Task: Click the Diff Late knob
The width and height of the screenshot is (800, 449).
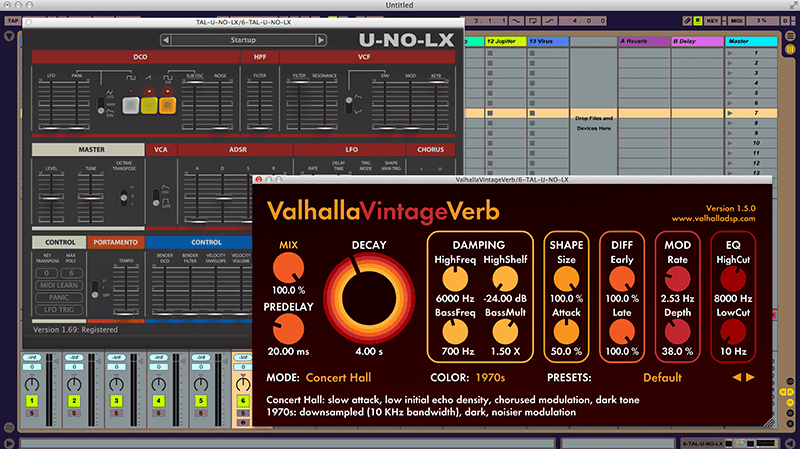Action: pyautogui.click(x=622, y=332)
